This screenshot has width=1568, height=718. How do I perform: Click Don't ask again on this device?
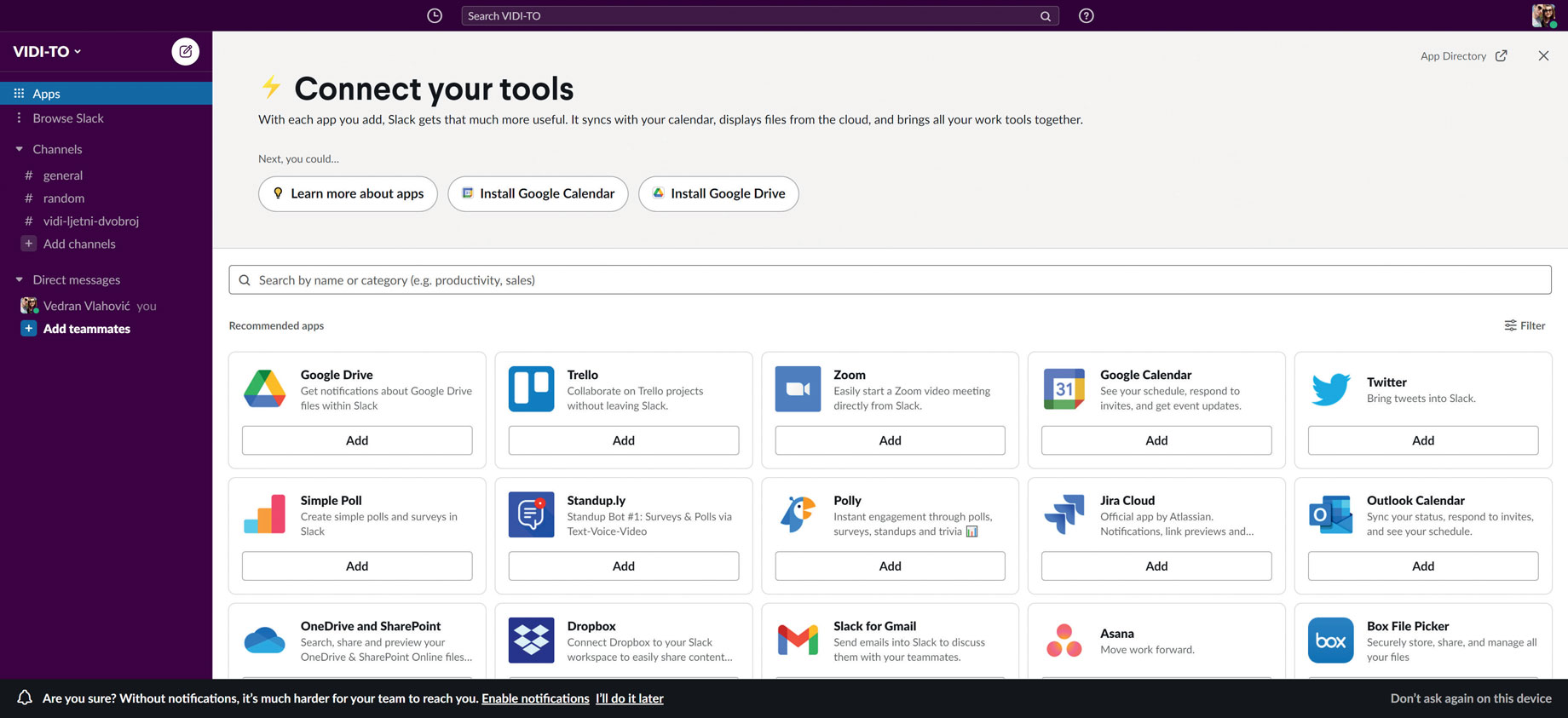tap(1471, 698)
